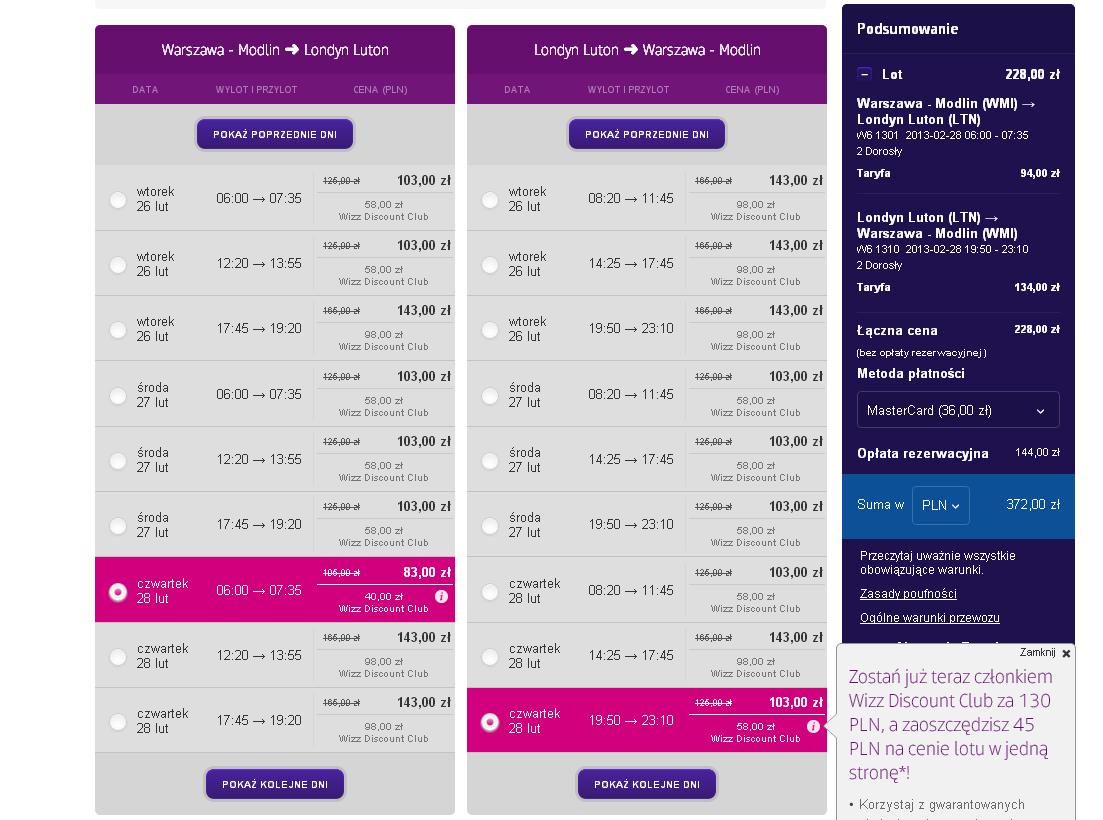Show previous days for Luton–Warszawa flights
Viewport: 1103px width, 820px height.
646,134
